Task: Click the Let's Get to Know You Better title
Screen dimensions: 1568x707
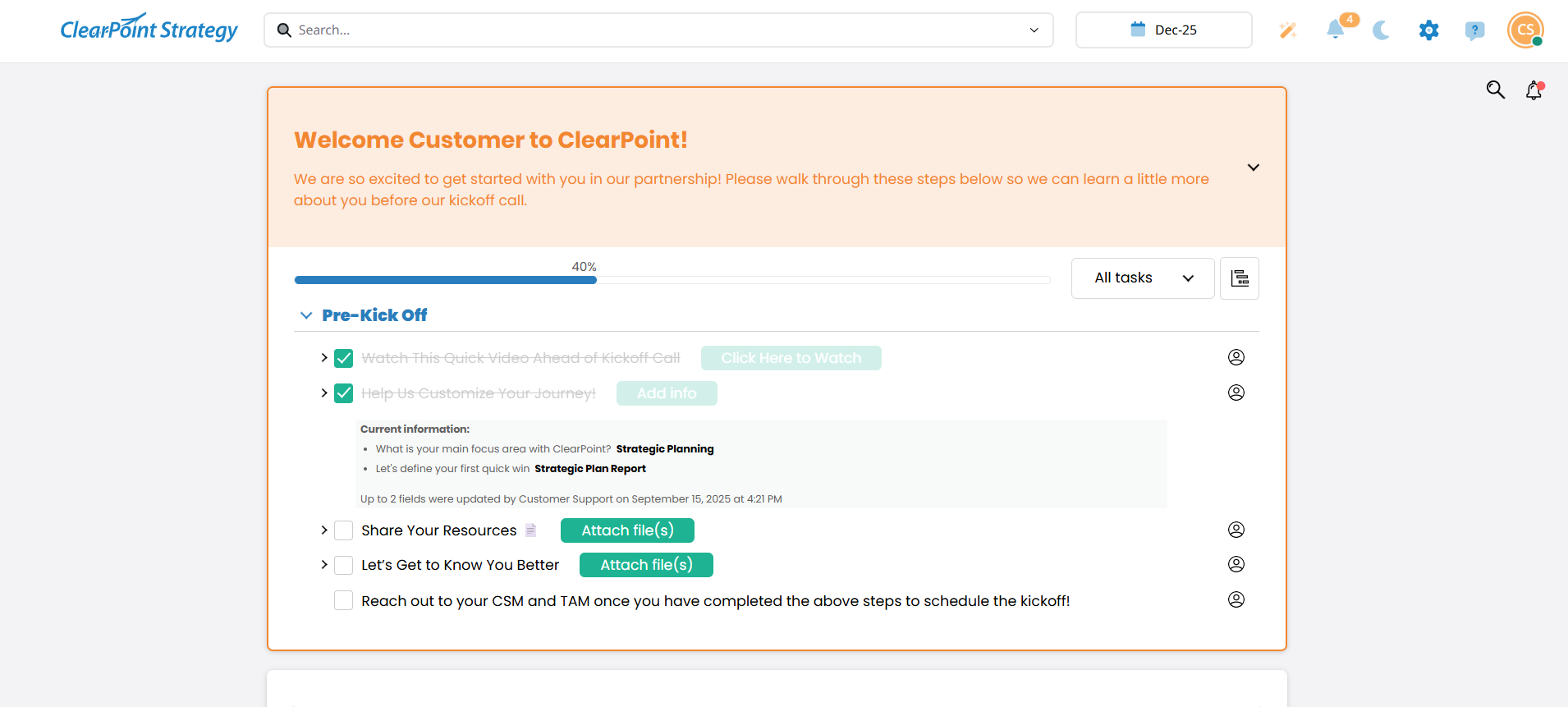Action: 460,565
